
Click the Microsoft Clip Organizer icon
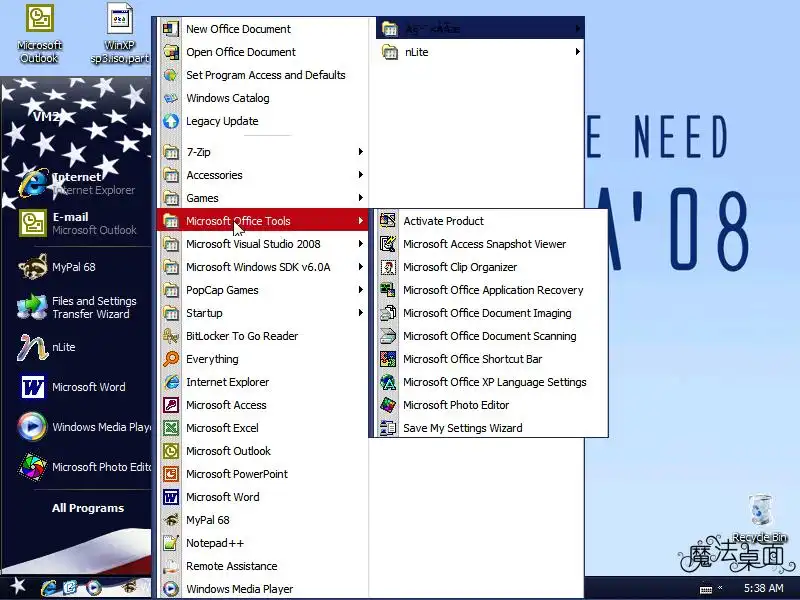point(388,267)
